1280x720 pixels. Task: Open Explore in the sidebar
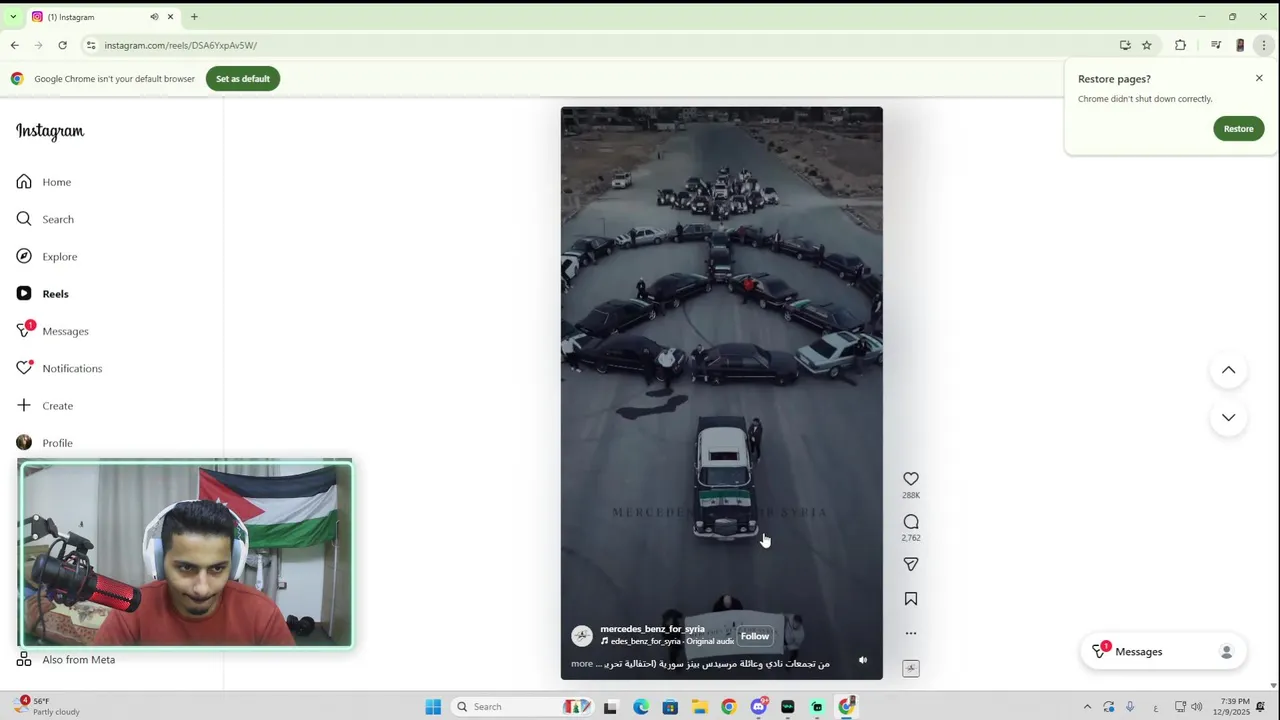click(47, 257)
